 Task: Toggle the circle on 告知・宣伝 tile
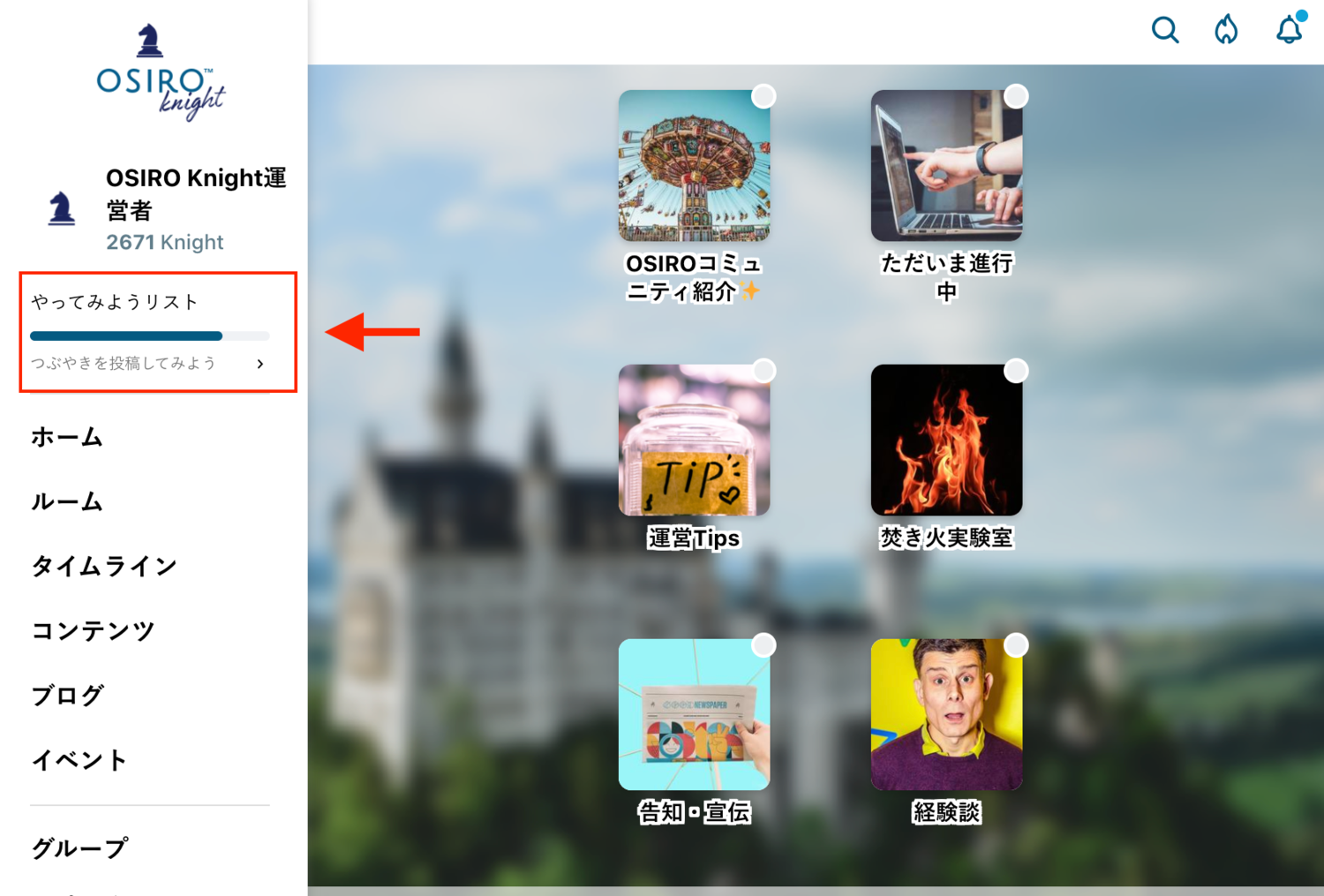764,645
